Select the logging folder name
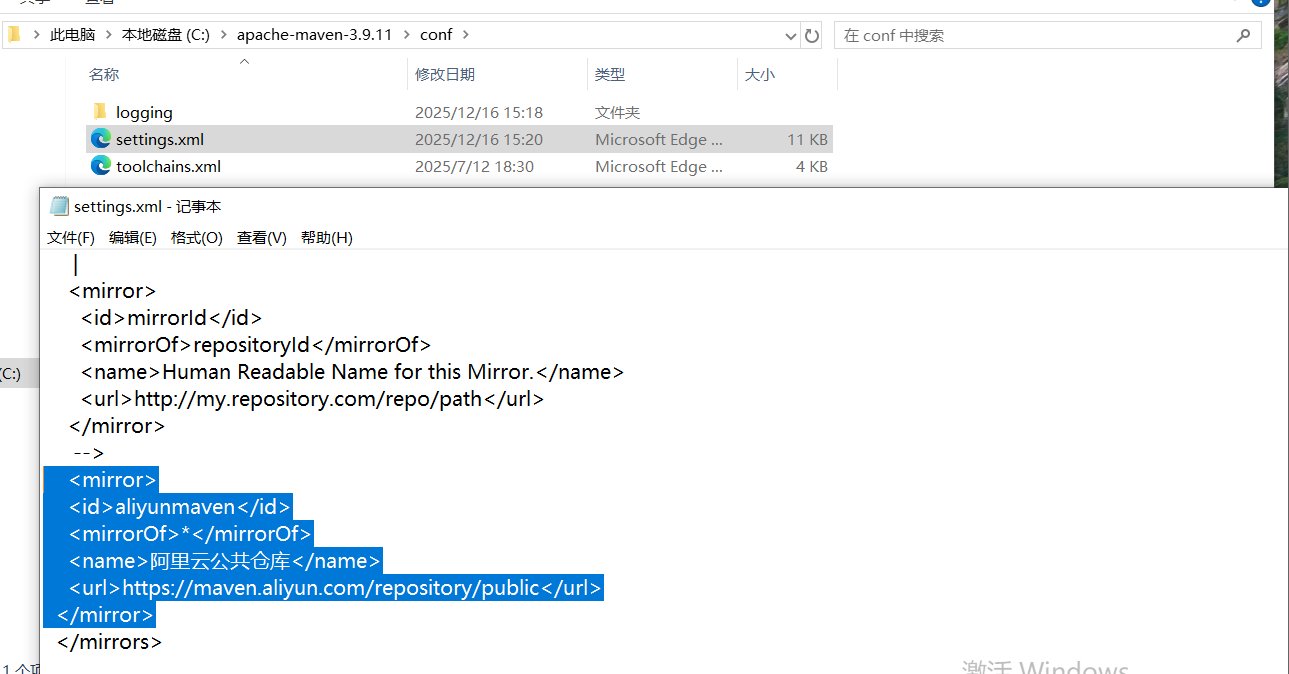Image resolution: width=1289 pixels, height=674 pixels. [144, 113]
